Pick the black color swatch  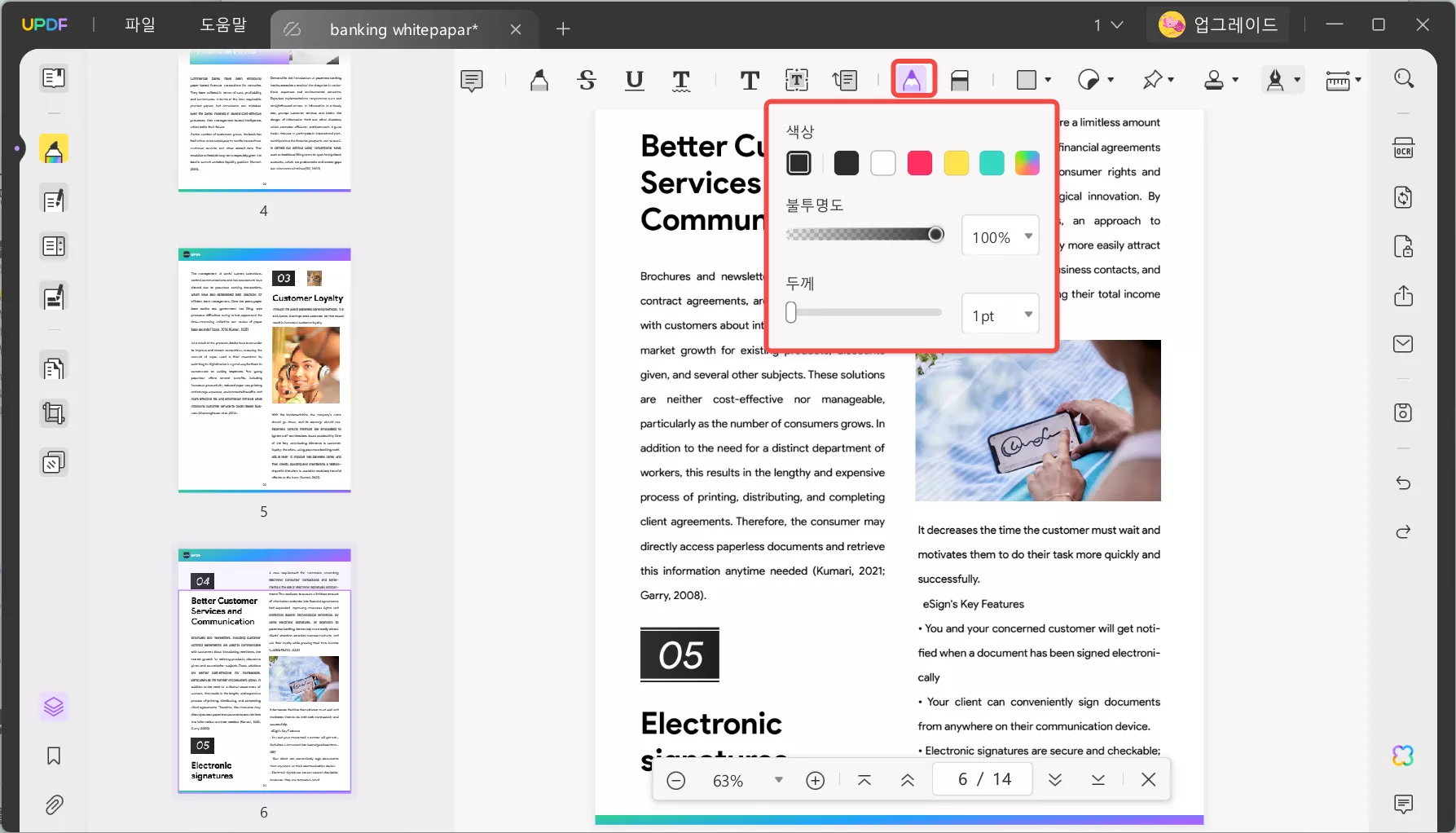(847, 163)
